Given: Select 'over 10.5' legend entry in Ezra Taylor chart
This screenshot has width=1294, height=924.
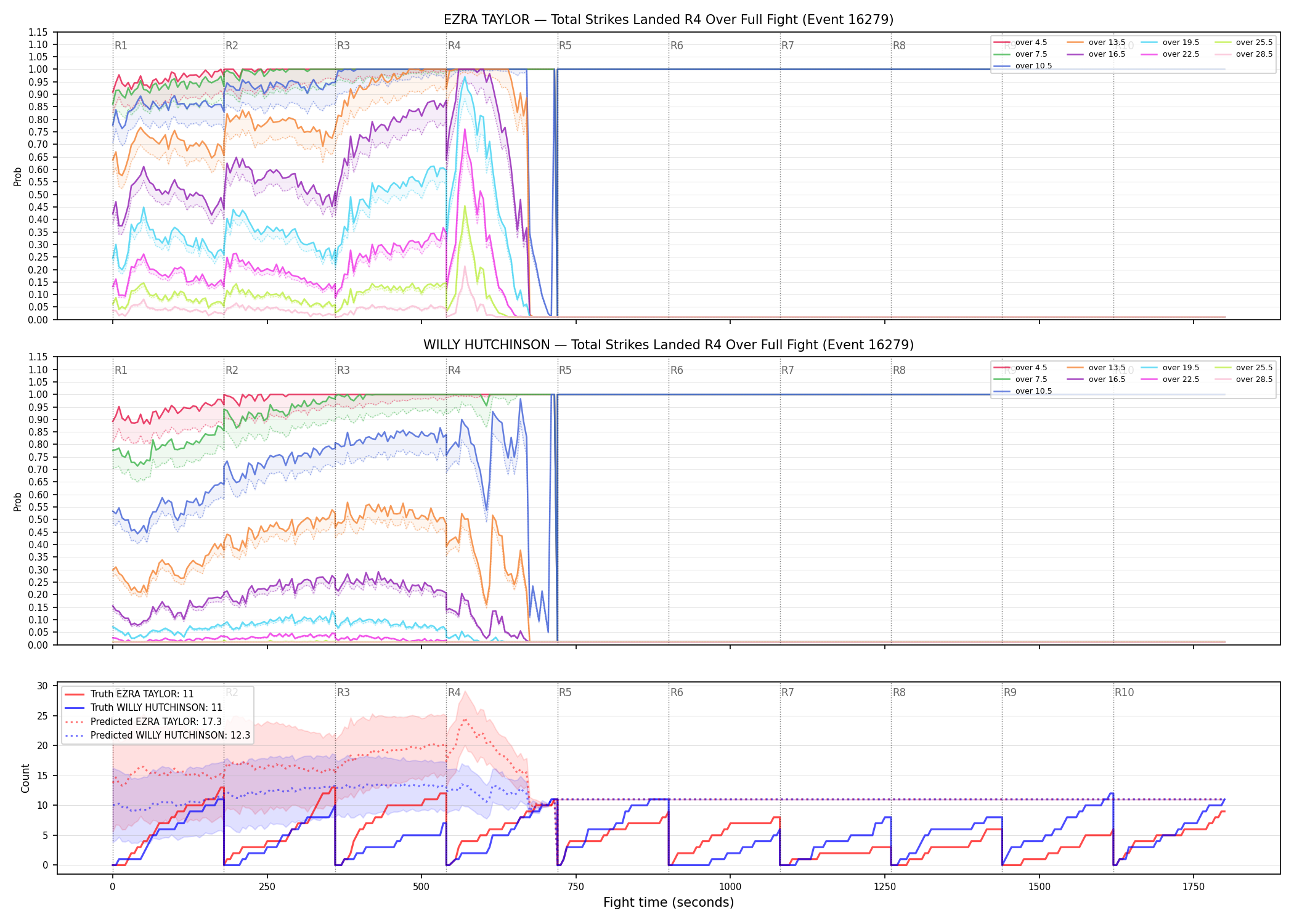Looking at the screenshot, I should (1023, 66).
